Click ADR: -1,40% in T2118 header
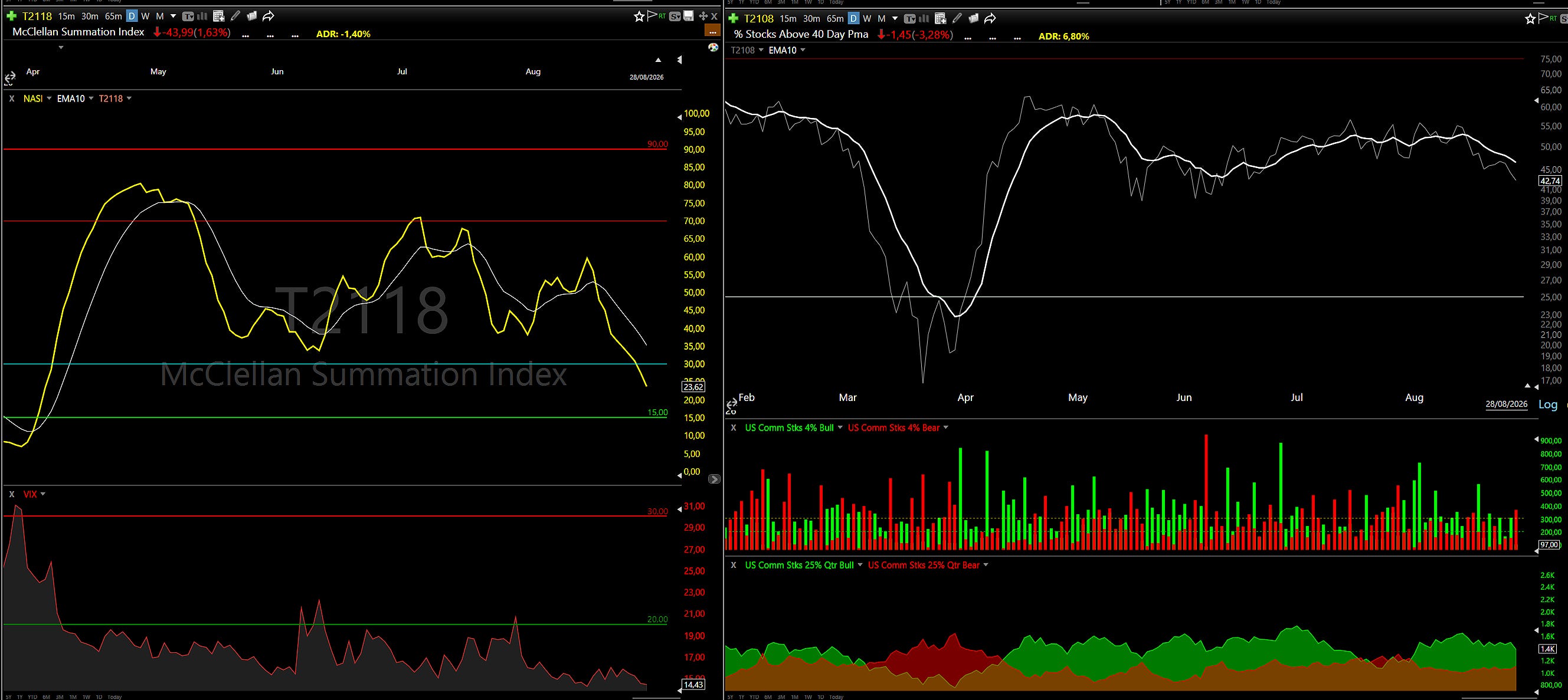The height and width of the screenshot is (700, 1568). (x=343, y=34)
